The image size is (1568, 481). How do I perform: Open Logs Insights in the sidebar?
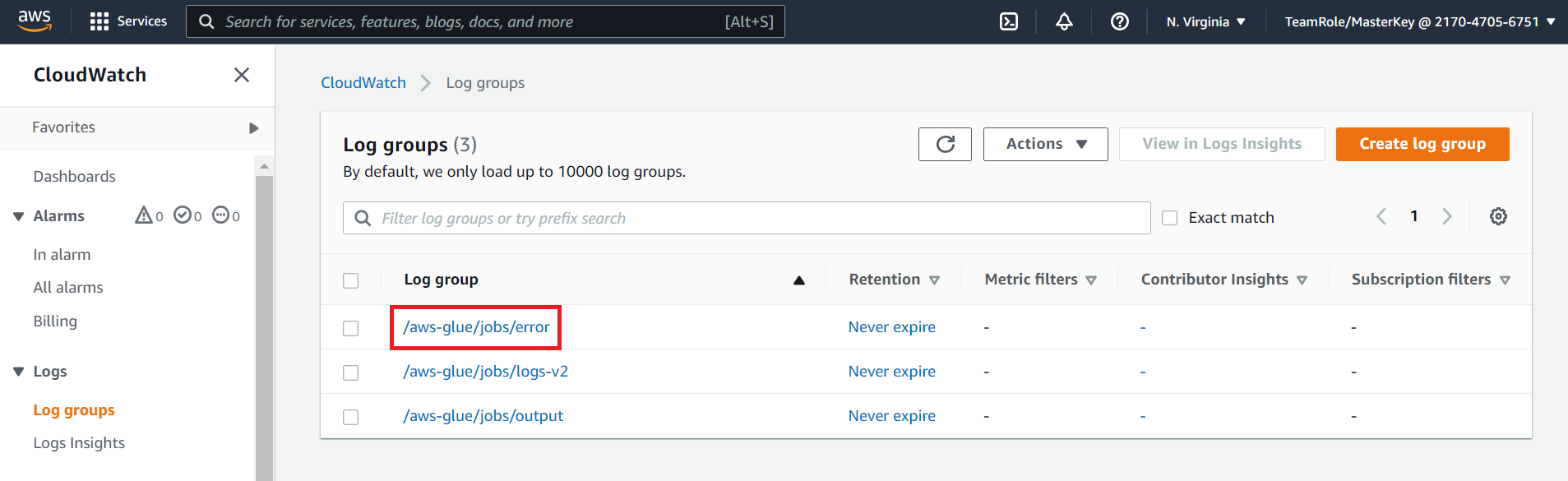click(x=79, y=443)
